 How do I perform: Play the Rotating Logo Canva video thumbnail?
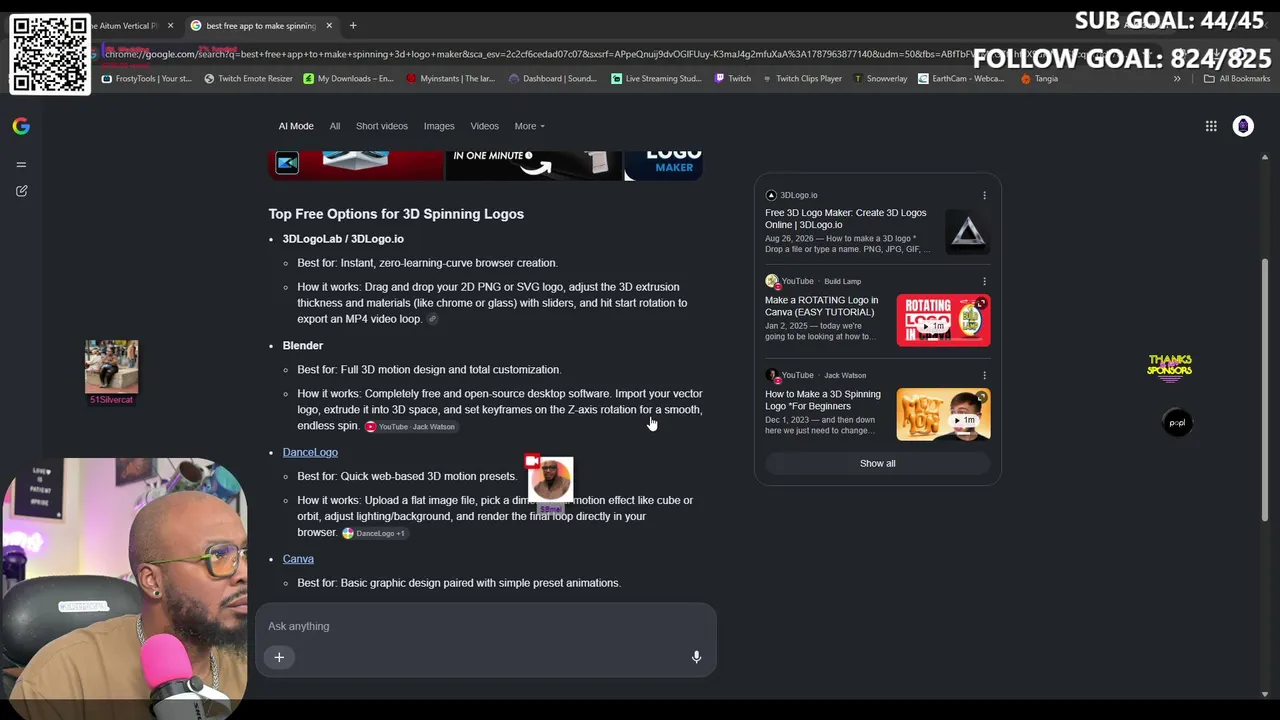(x=944, y=320)
